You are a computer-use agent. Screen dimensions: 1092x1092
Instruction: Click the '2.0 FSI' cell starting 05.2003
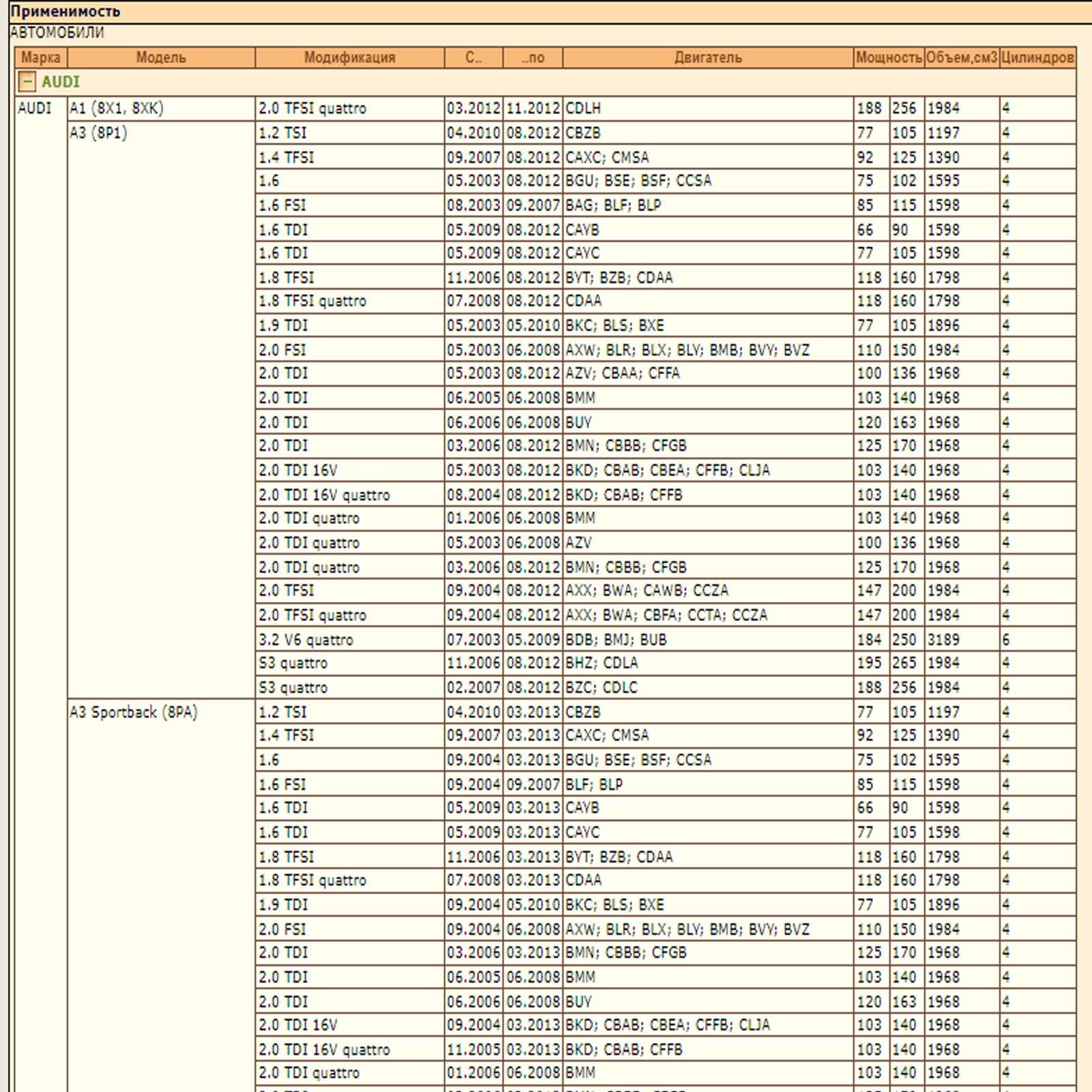(349, 350)
